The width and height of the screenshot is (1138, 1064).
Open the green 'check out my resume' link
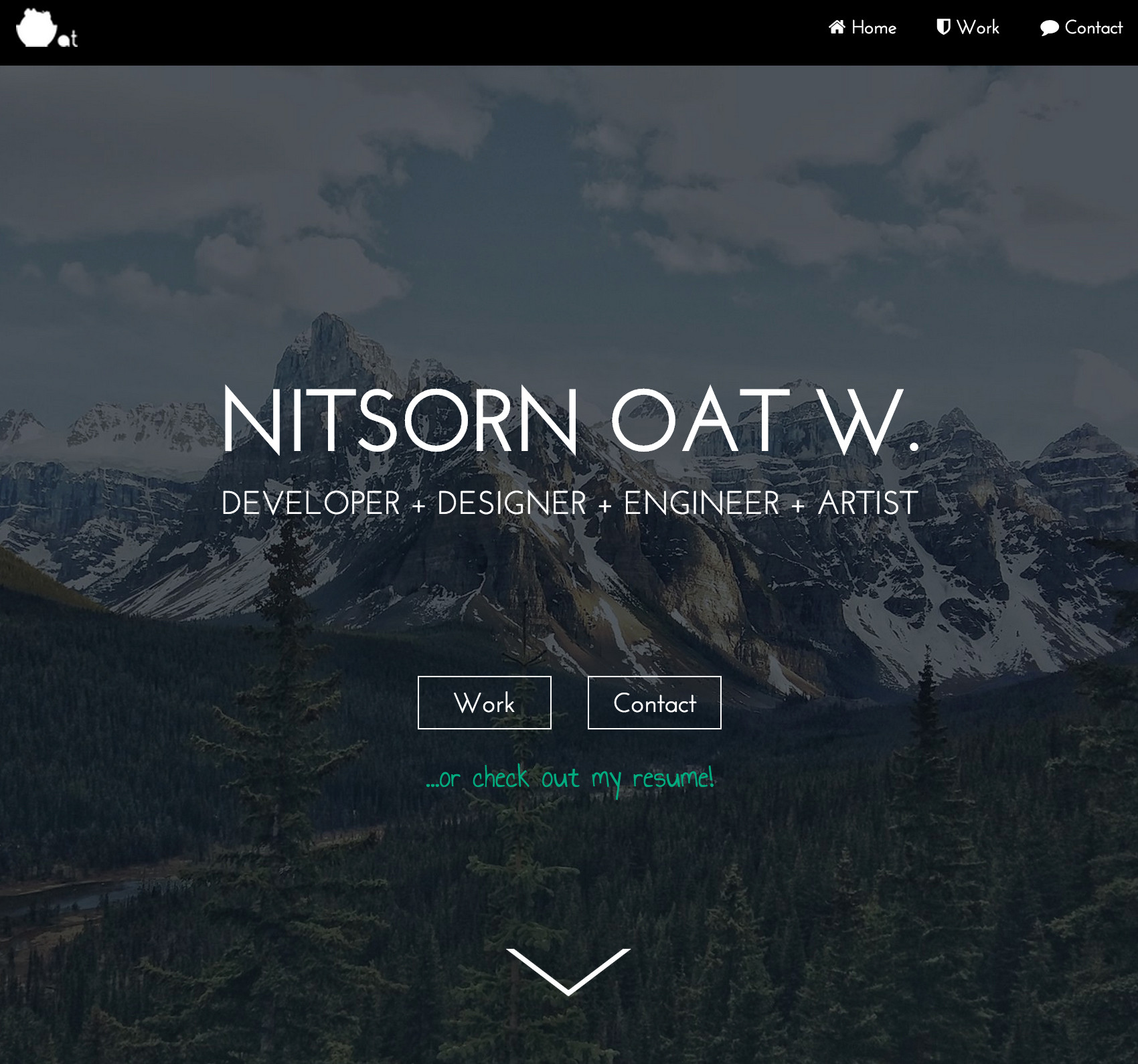coord(570,779)
